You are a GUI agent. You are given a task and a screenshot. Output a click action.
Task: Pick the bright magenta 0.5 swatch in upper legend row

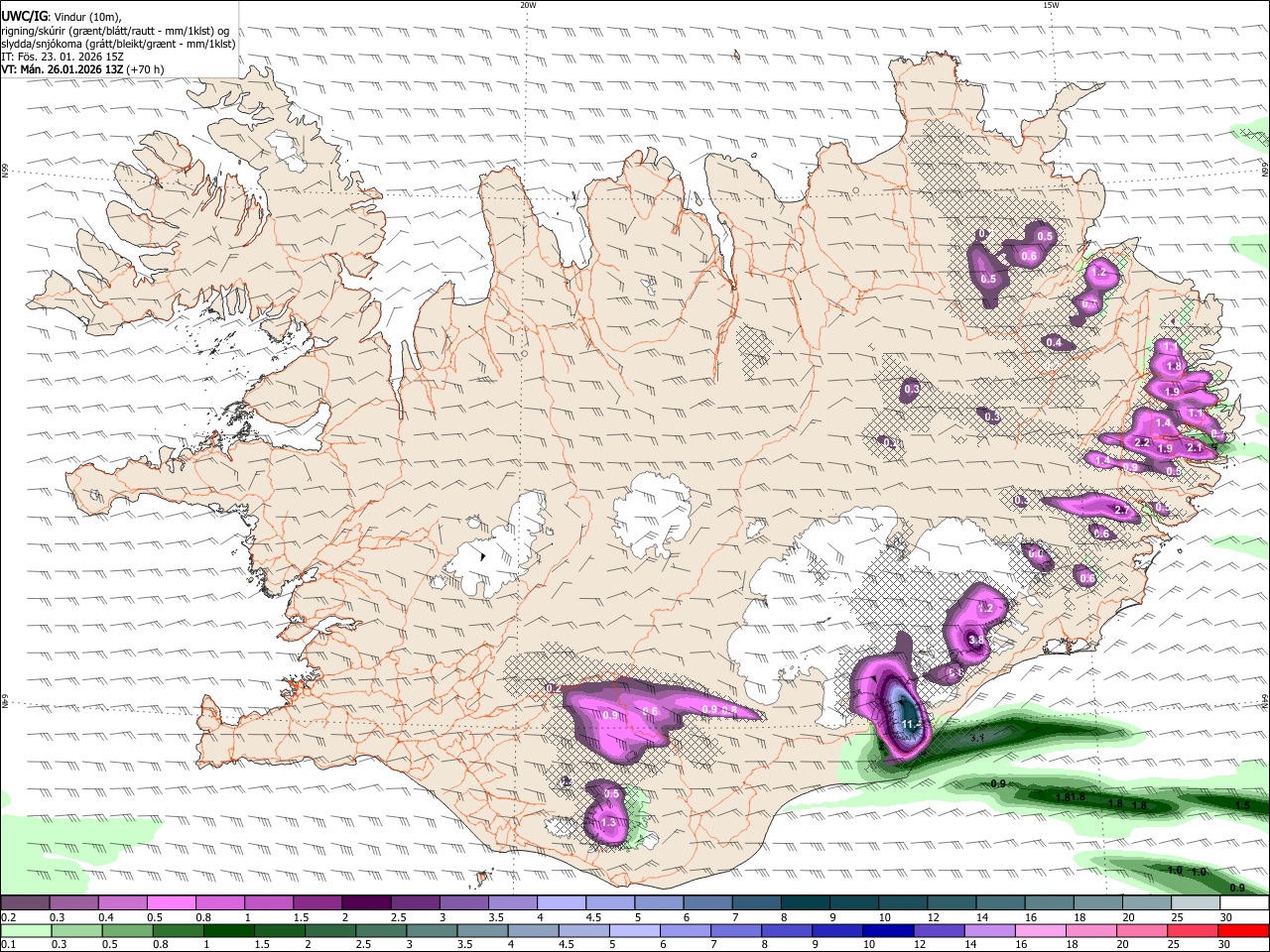click(x=171, y=902)
